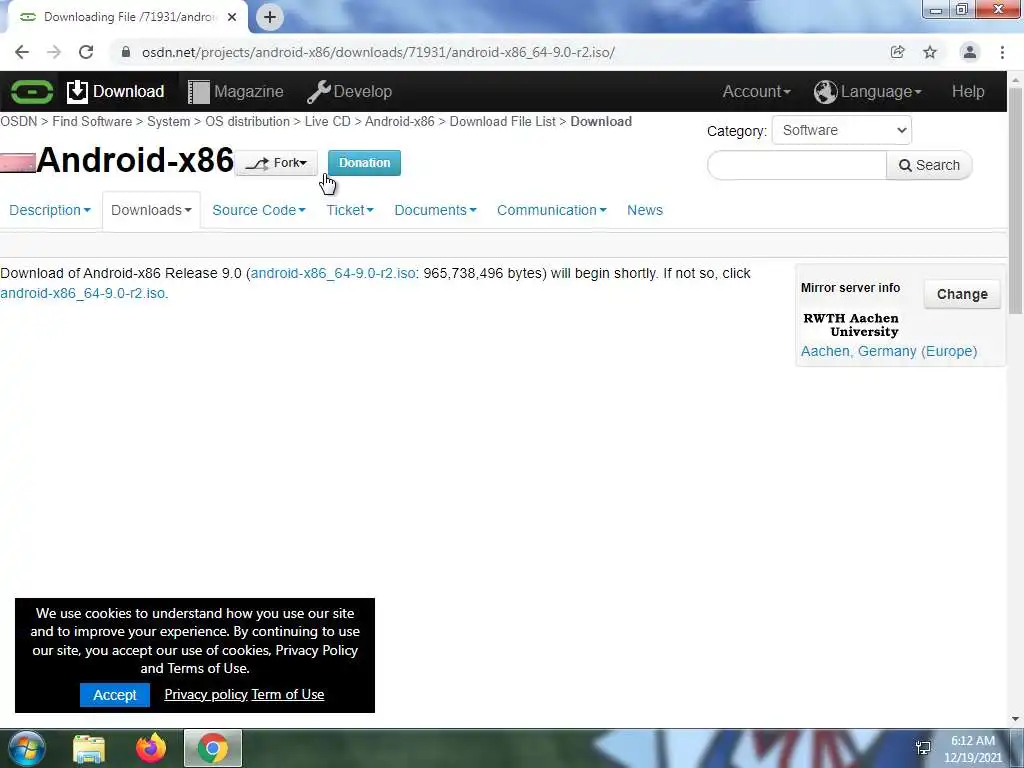Expand the Downloads tab menu
The image size is (1024, 768).
pos(151,210)
